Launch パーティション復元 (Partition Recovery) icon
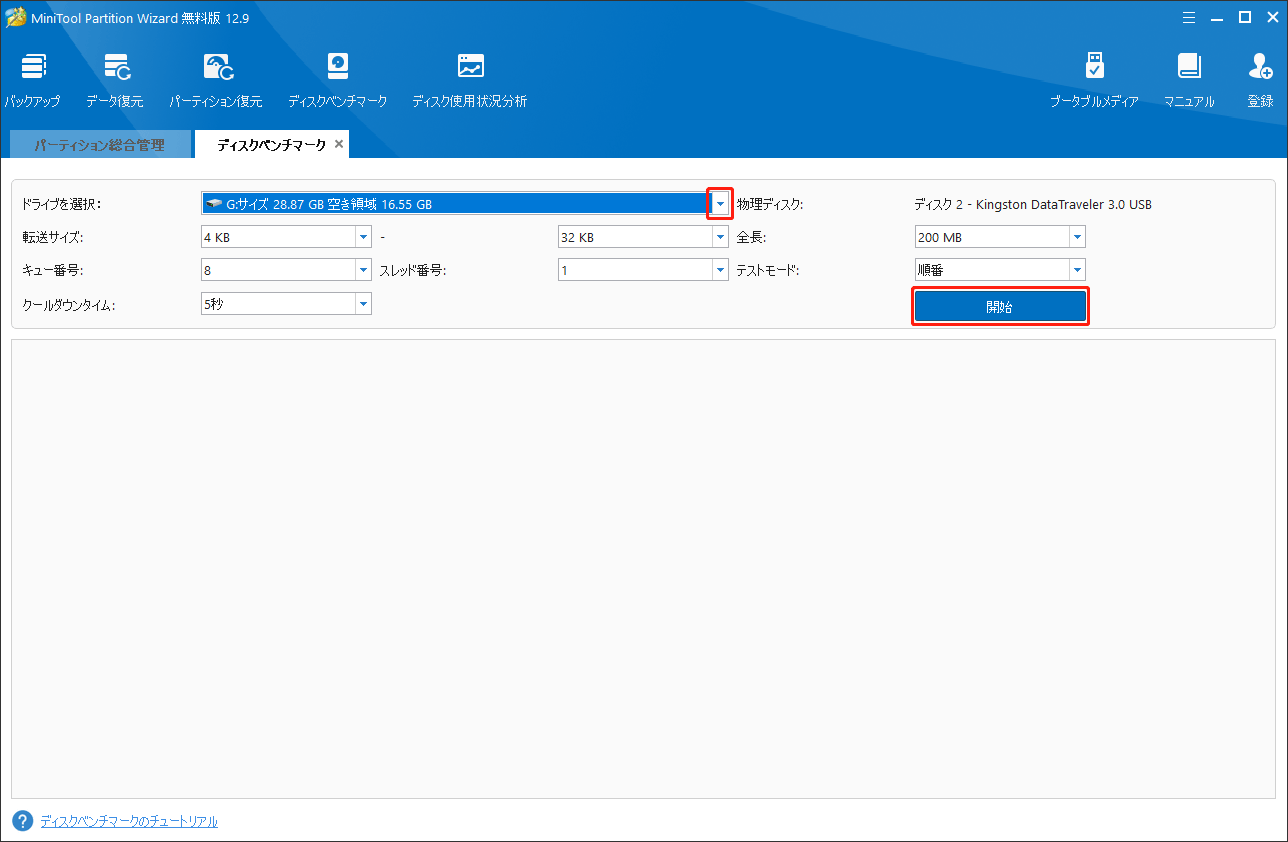1288x842 pixels. (217, 68)
